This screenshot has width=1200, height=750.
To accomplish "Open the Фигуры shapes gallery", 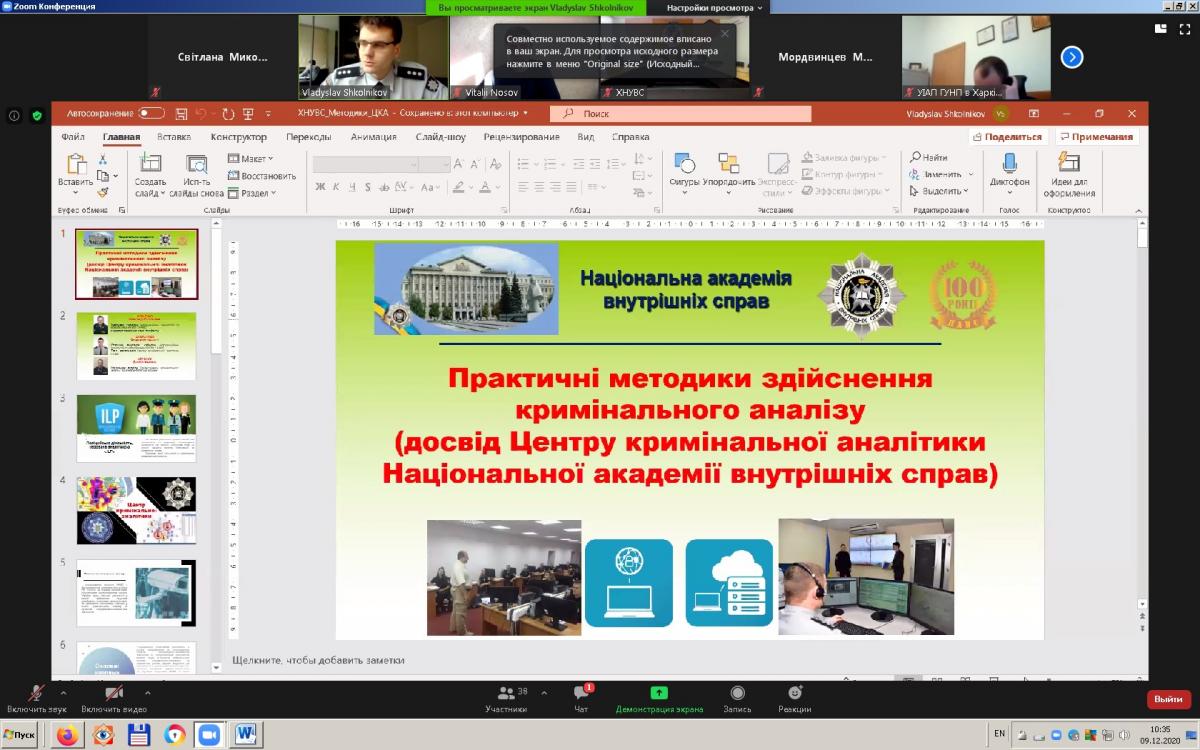I will [x=685, y=174].
